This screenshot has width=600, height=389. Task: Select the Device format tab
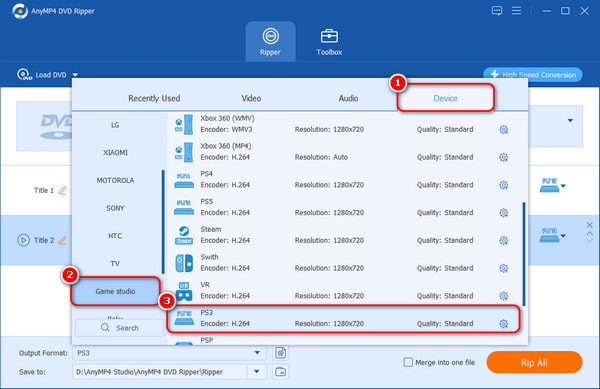point(445,98)
